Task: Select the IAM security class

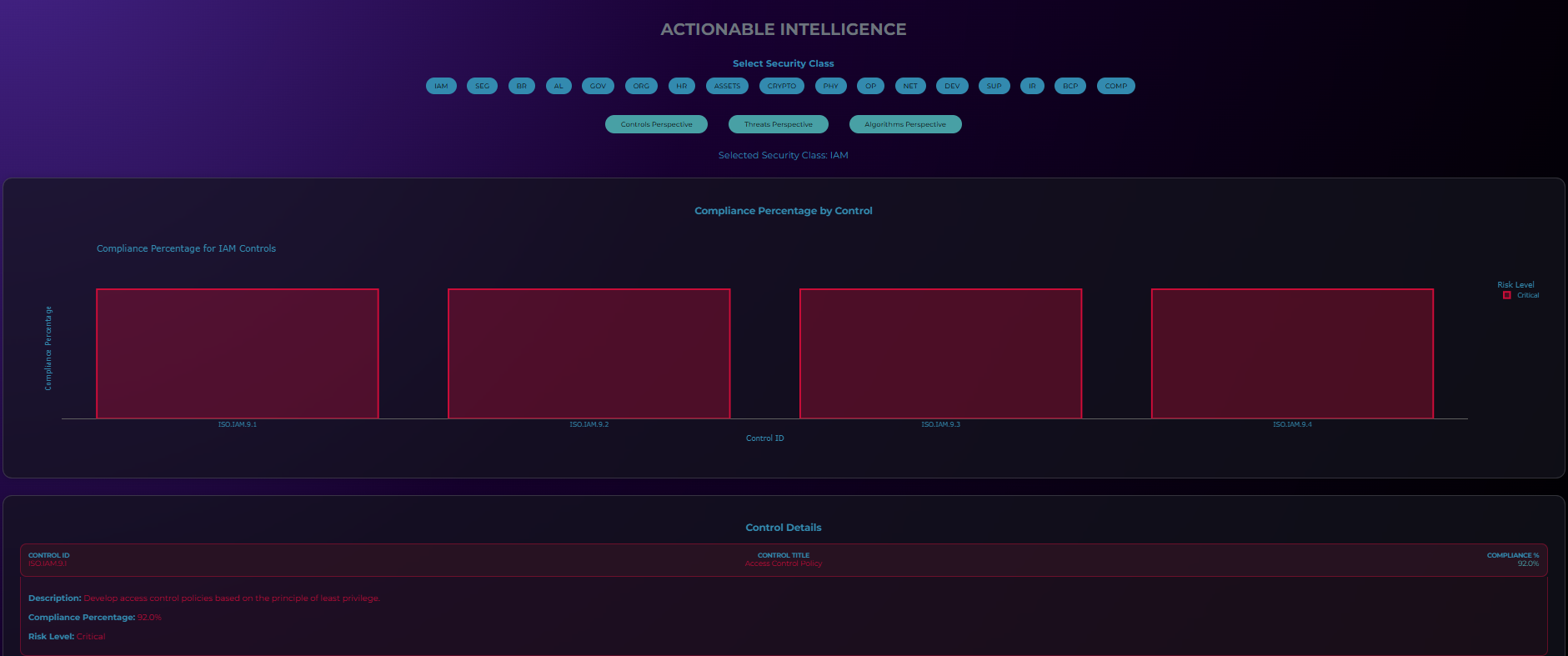Action: coord(441,86)
